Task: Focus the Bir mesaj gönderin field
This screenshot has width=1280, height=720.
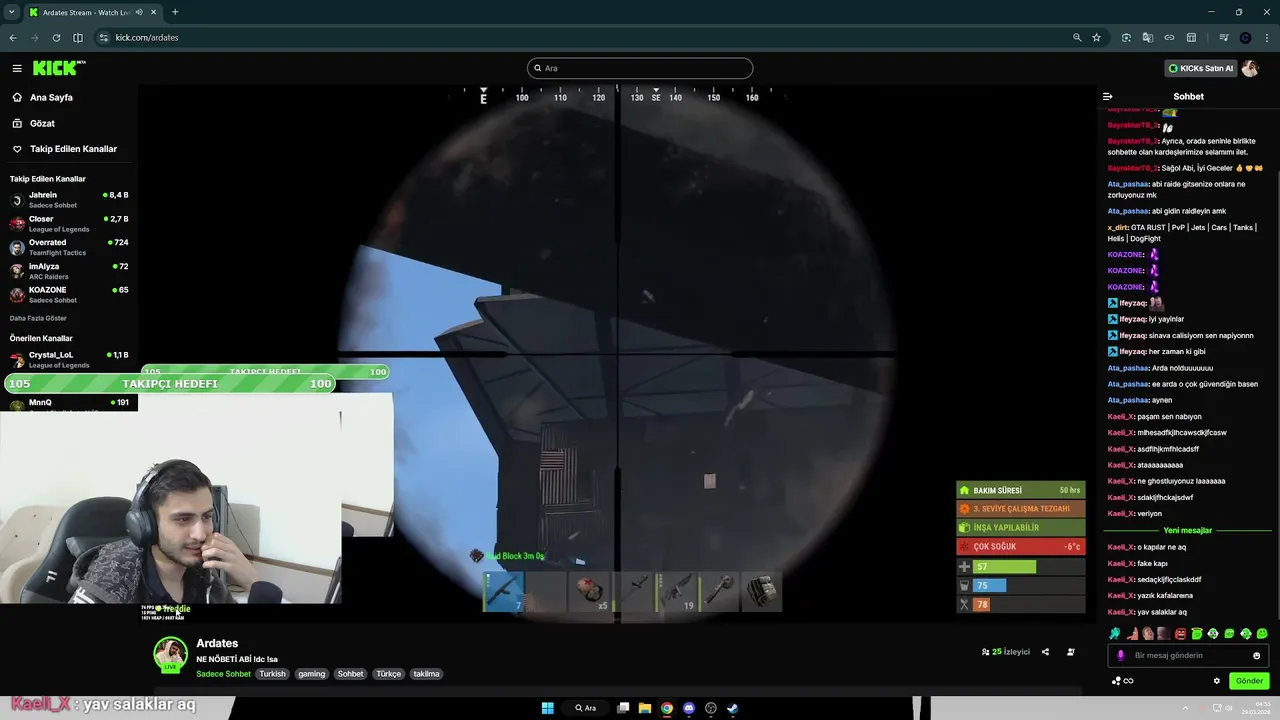Action: pyautogui.click(x=1188, y=656)
